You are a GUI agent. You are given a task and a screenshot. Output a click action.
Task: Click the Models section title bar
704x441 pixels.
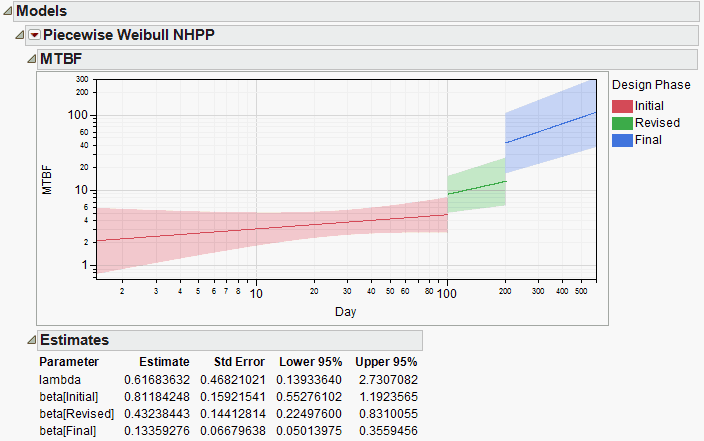[x=357, y=11]
